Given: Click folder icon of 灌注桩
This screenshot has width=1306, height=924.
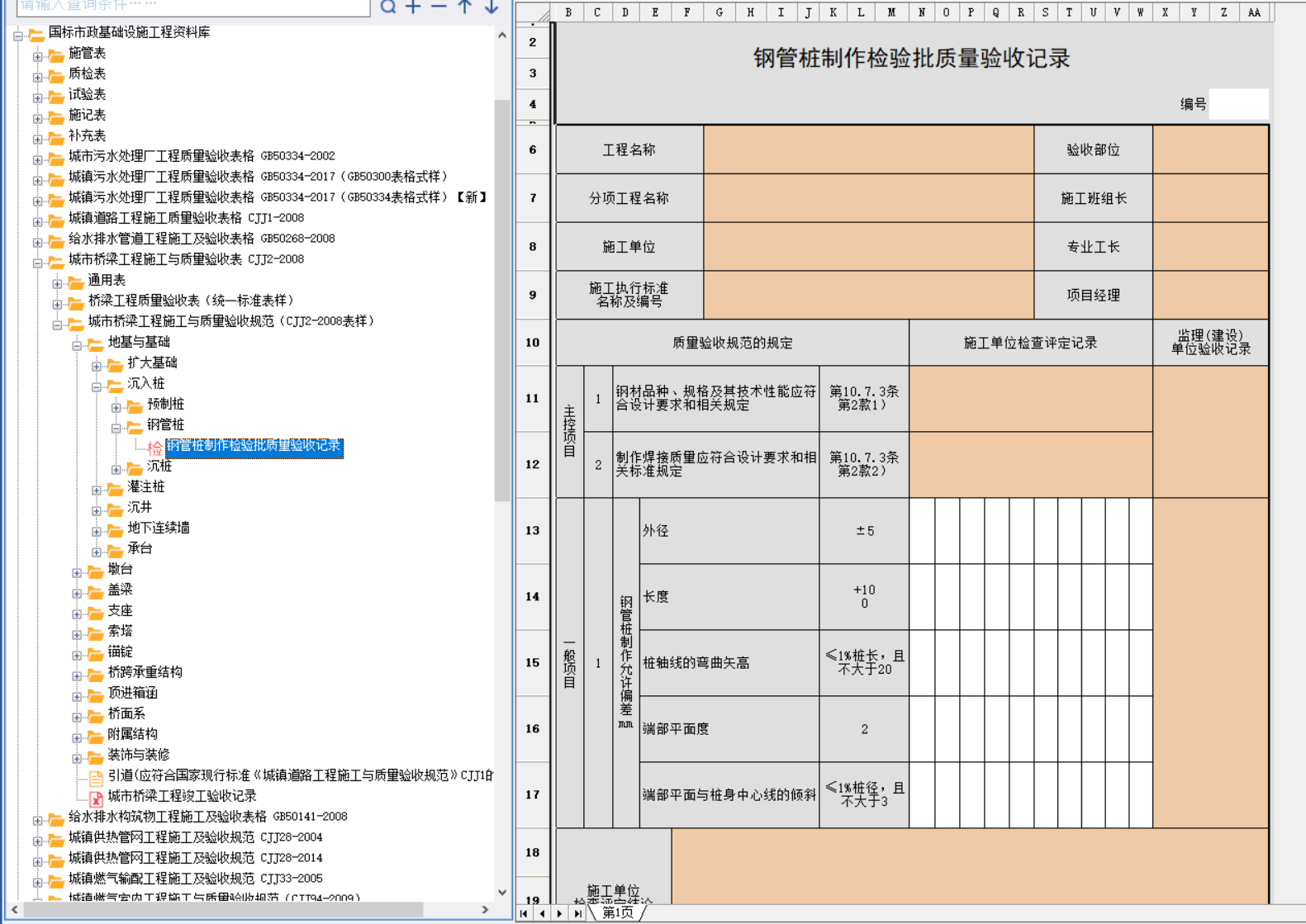Looking at the screenshot, I should [116, 489].
